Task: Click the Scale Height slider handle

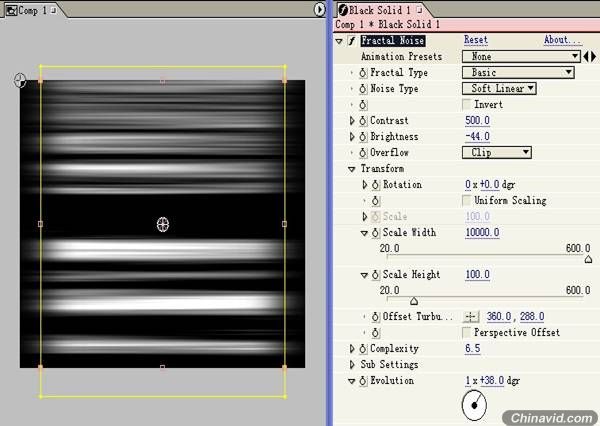Action: pyautogui.click(x=414, y=302)
